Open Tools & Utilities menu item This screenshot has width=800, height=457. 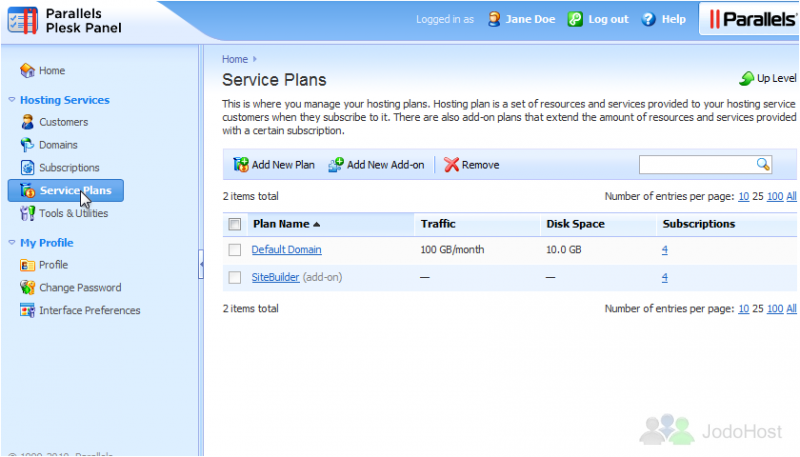[73, 213]
